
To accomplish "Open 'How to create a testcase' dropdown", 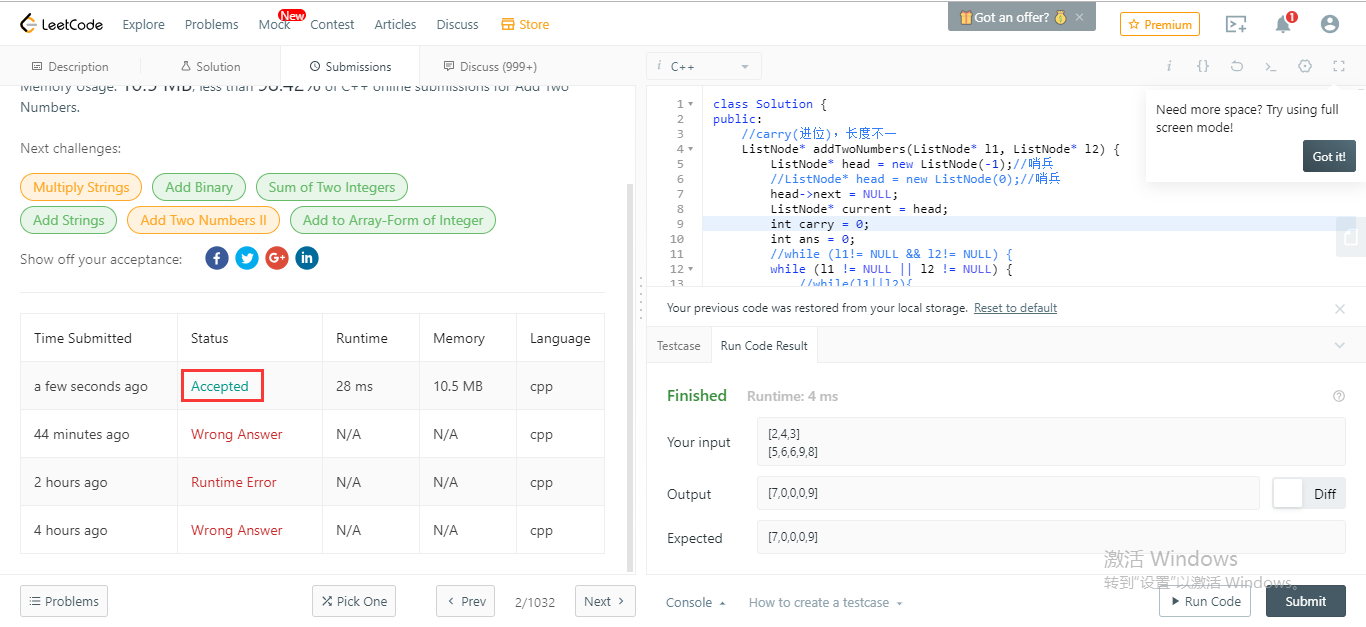I will pos(825,602).
